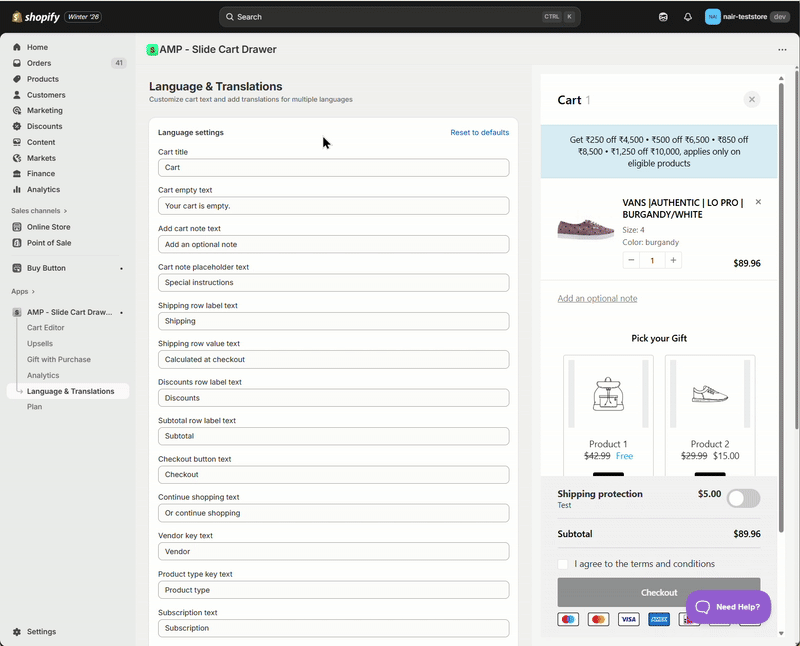
Task: Click the Winter '26 edition badge
Action: click(x=83, y=17)
